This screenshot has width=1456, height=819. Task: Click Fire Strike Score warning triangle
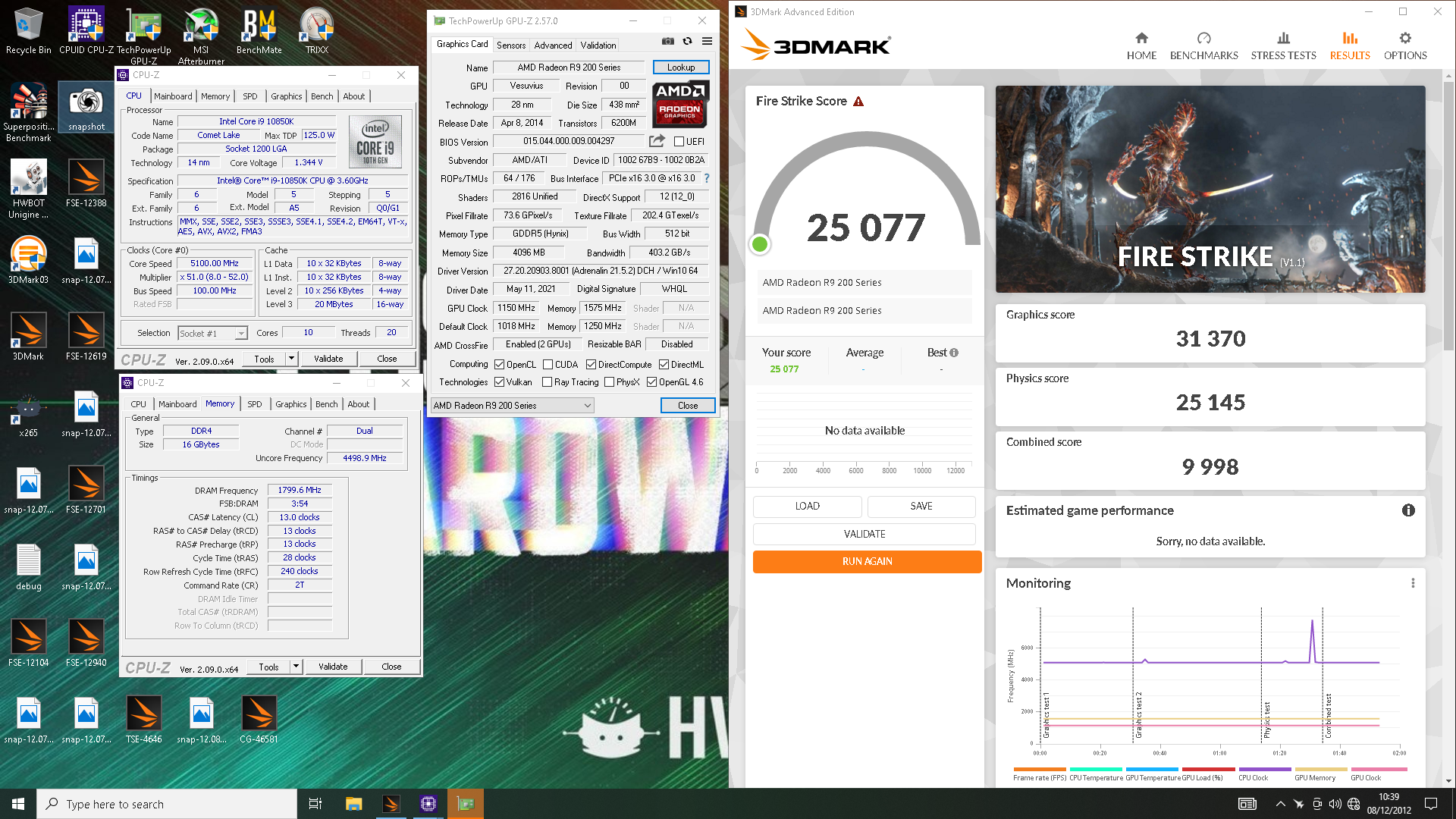[858, 102]
